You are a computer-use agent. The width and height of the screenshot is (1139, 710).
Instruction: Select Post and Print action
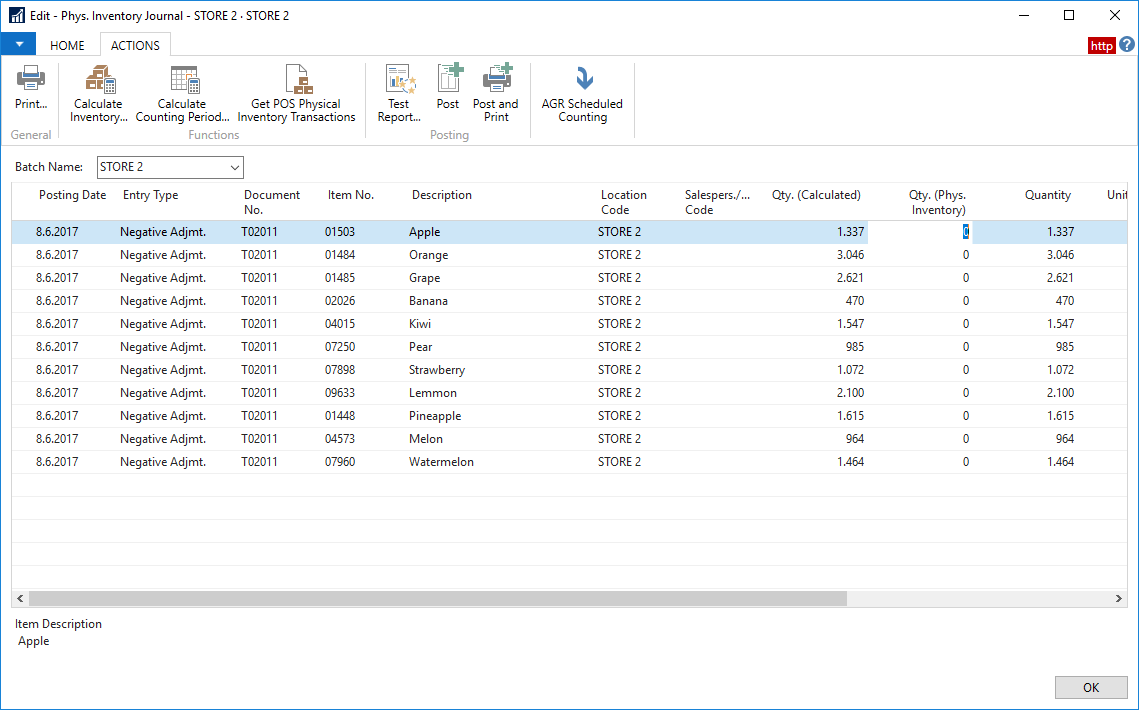tap(496, 94)
